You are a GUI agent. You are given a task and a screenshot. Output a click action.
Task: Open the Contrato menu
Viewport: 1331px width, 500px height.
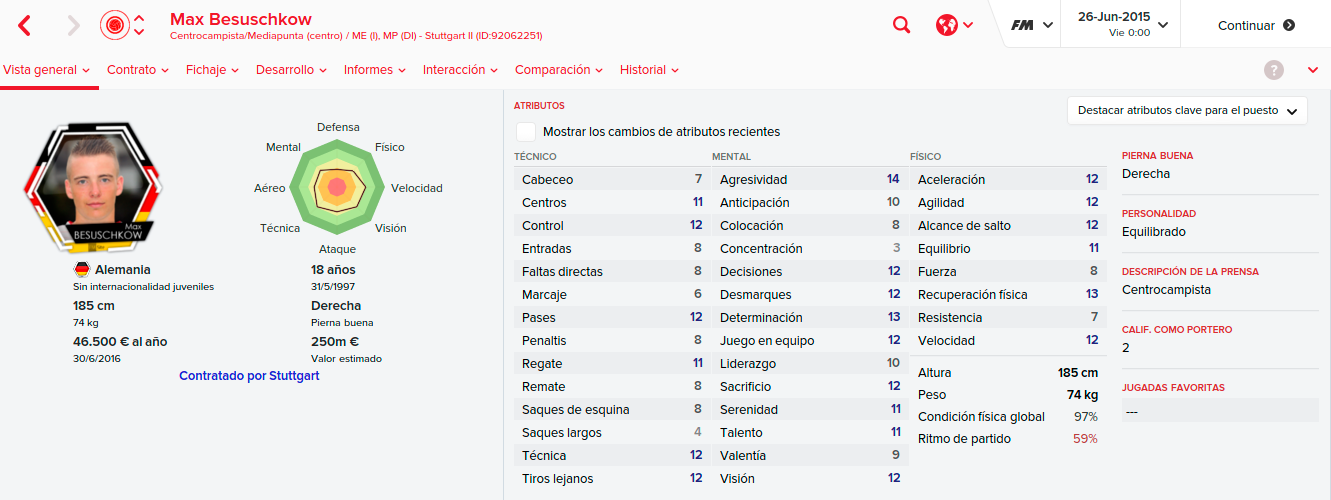138,70
